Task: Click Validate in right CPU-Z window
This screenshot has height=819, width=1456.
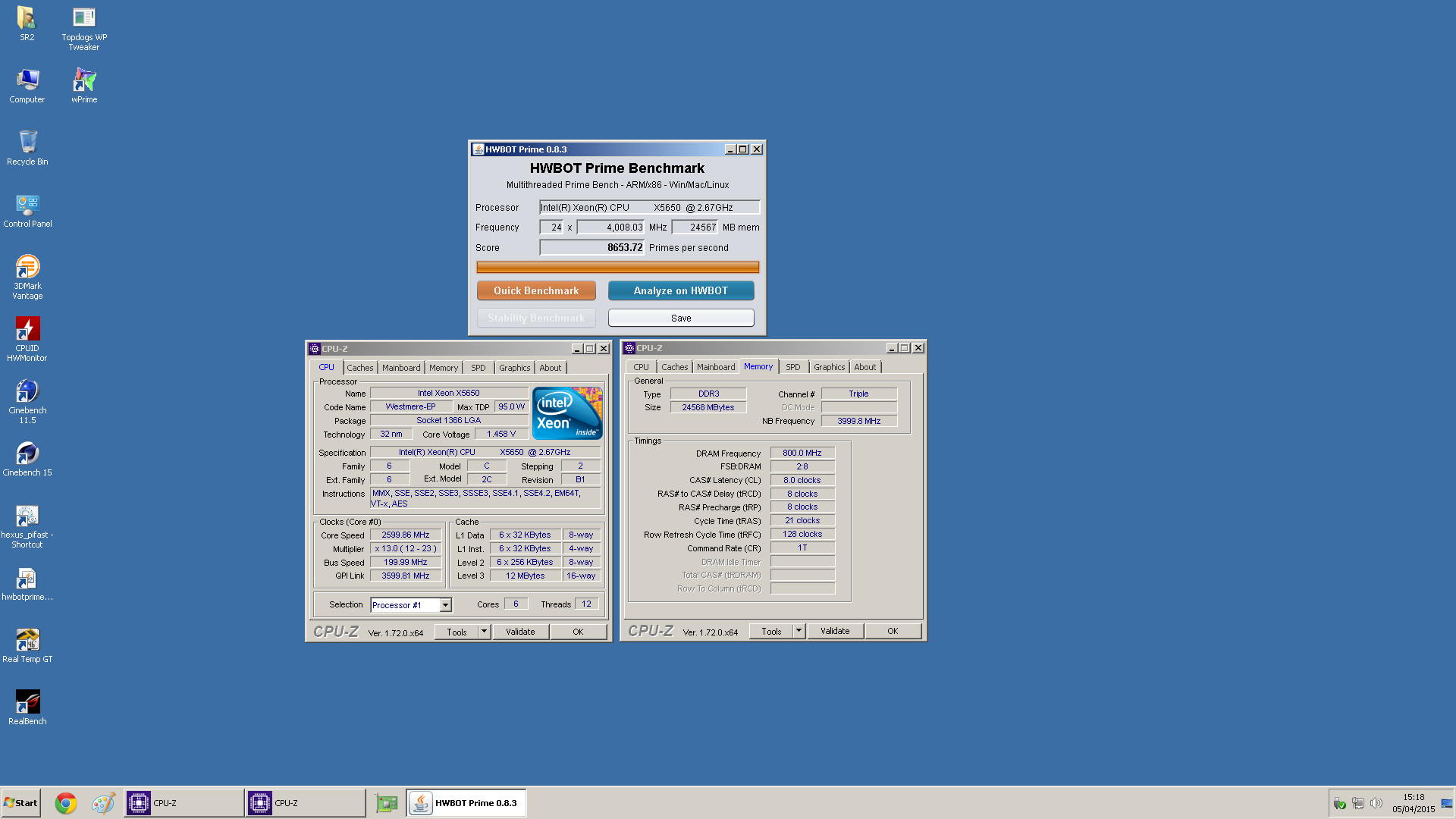Action: point(835,631)
